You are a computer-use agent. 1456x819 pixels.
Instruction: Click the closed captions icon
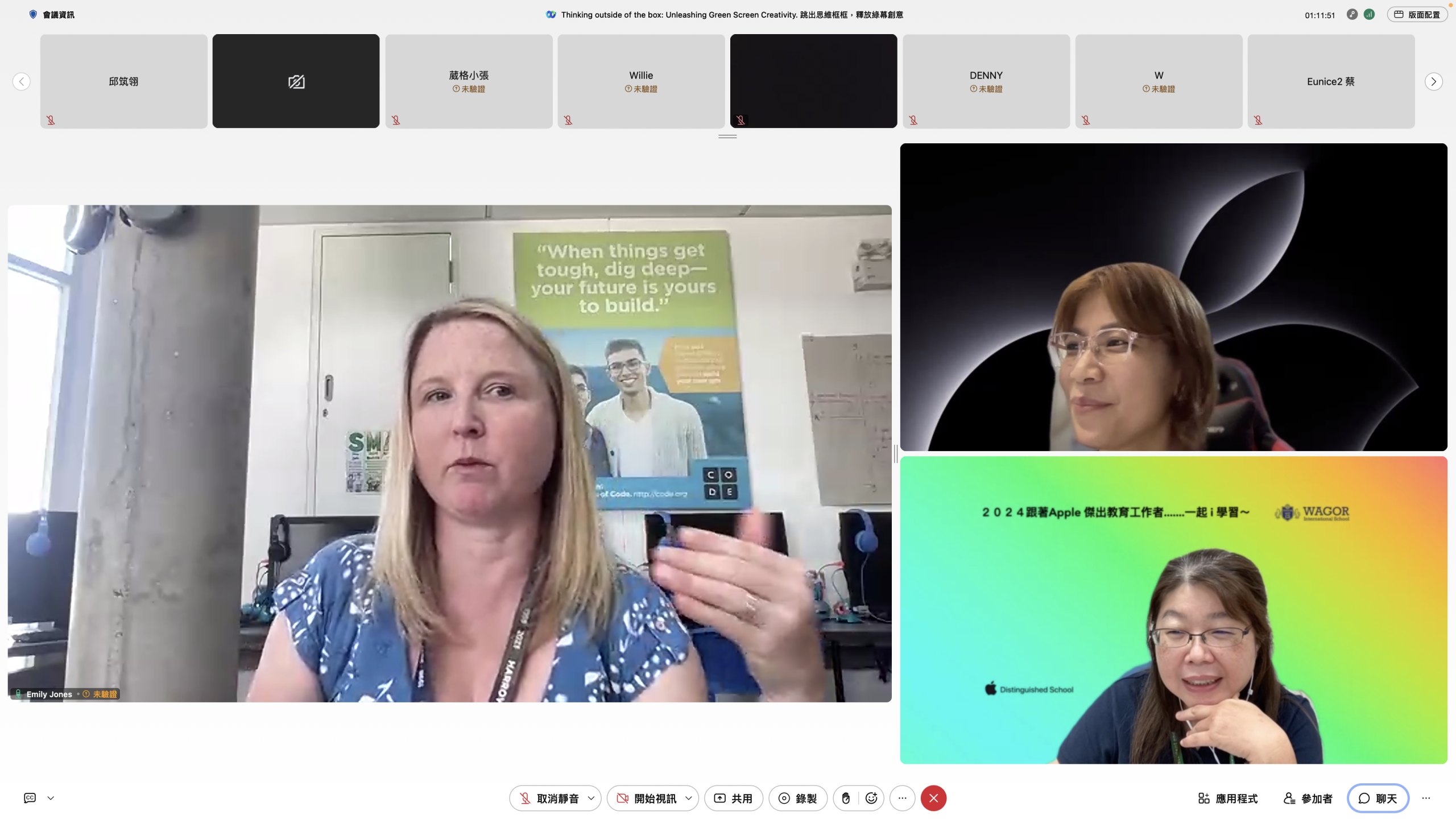(30, 798)
